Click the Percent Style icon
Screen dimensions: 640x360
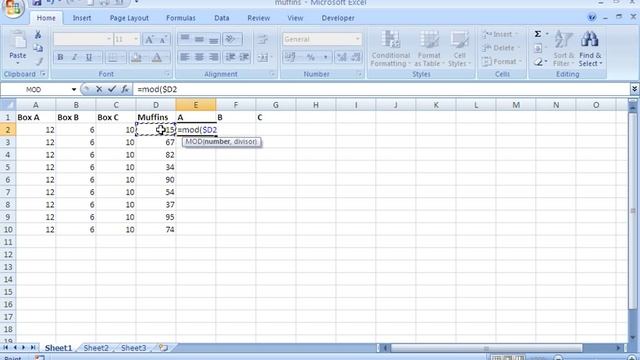311,57
